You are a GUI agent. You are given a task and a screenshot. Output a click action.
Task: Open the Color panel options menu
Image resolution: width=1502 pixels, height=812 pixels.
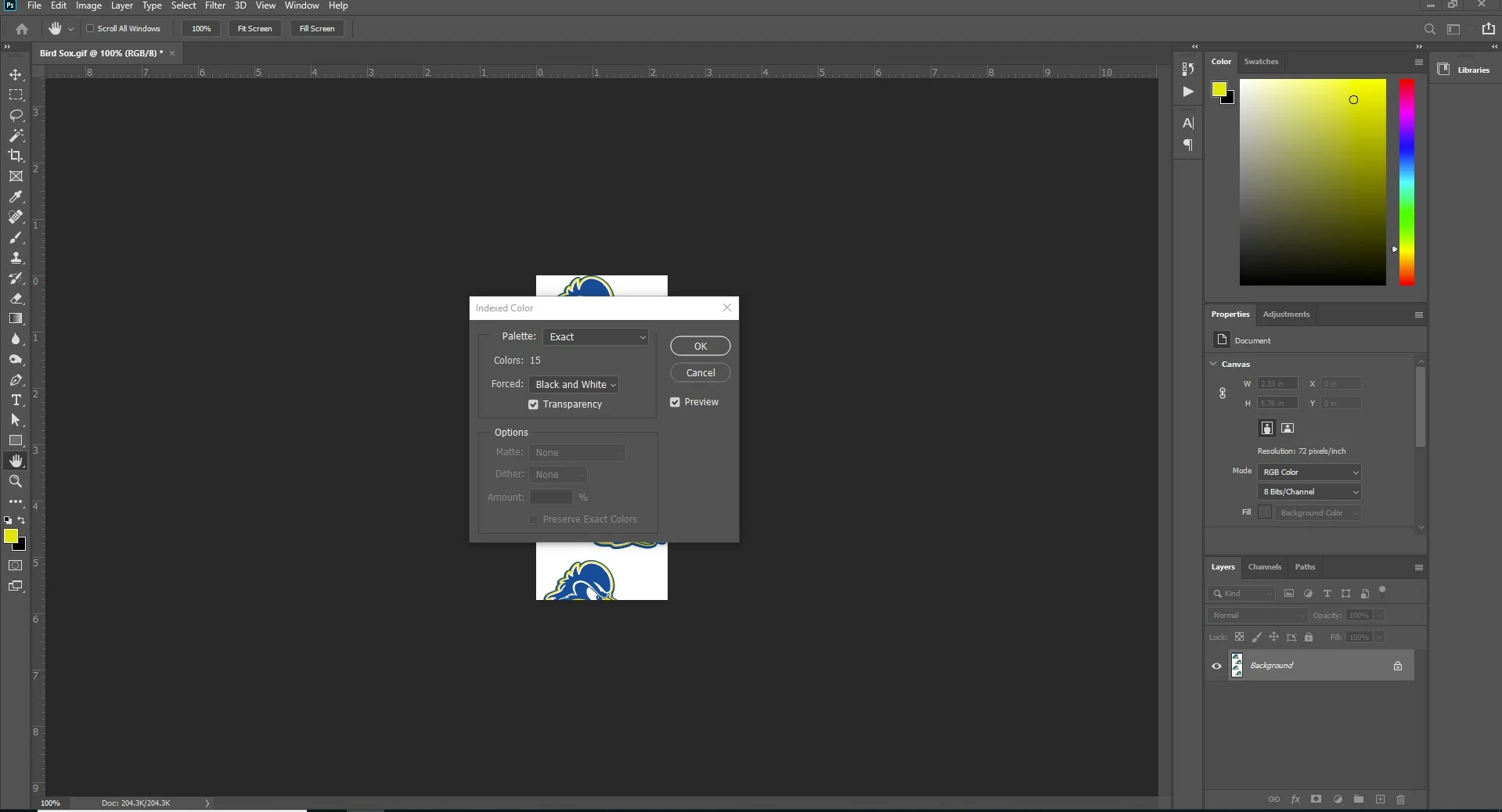tap(1418, 62)
